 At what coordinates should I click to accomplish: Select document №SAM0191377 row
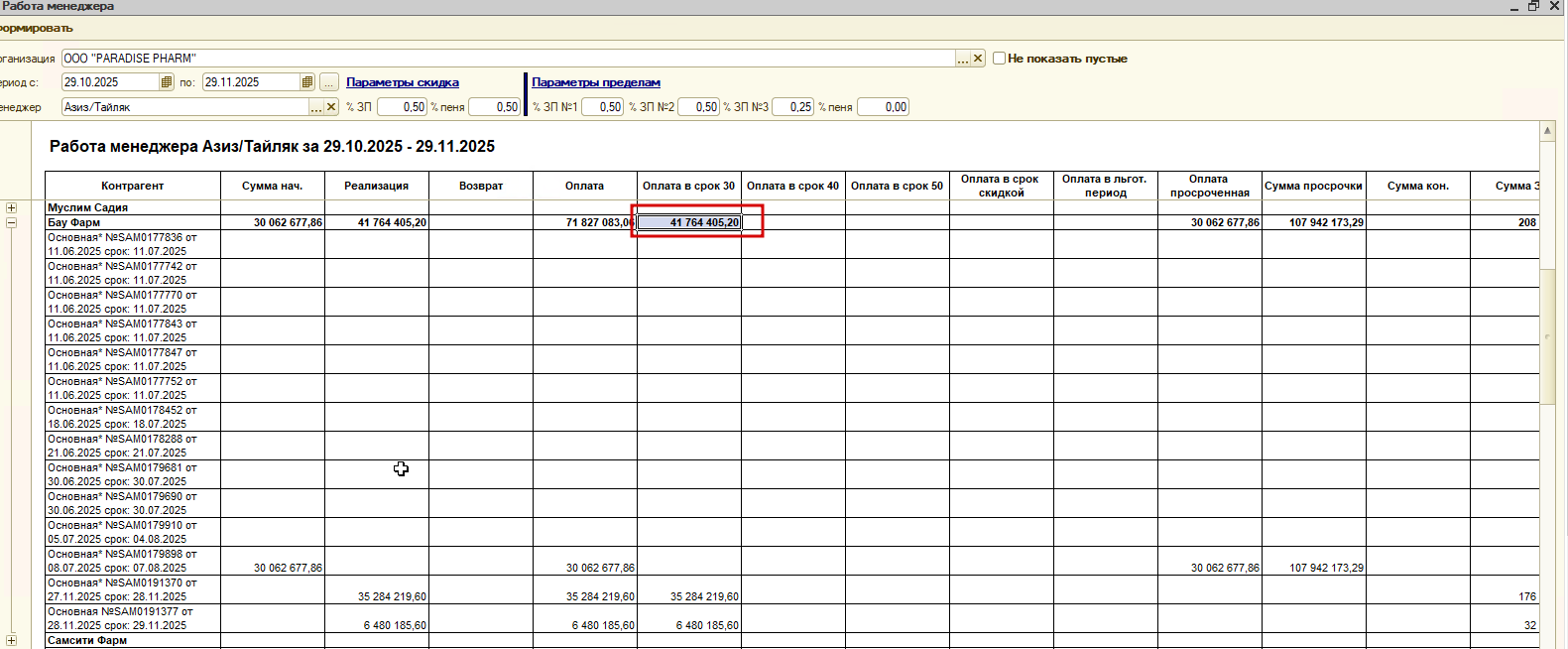[x=133, y=619]
